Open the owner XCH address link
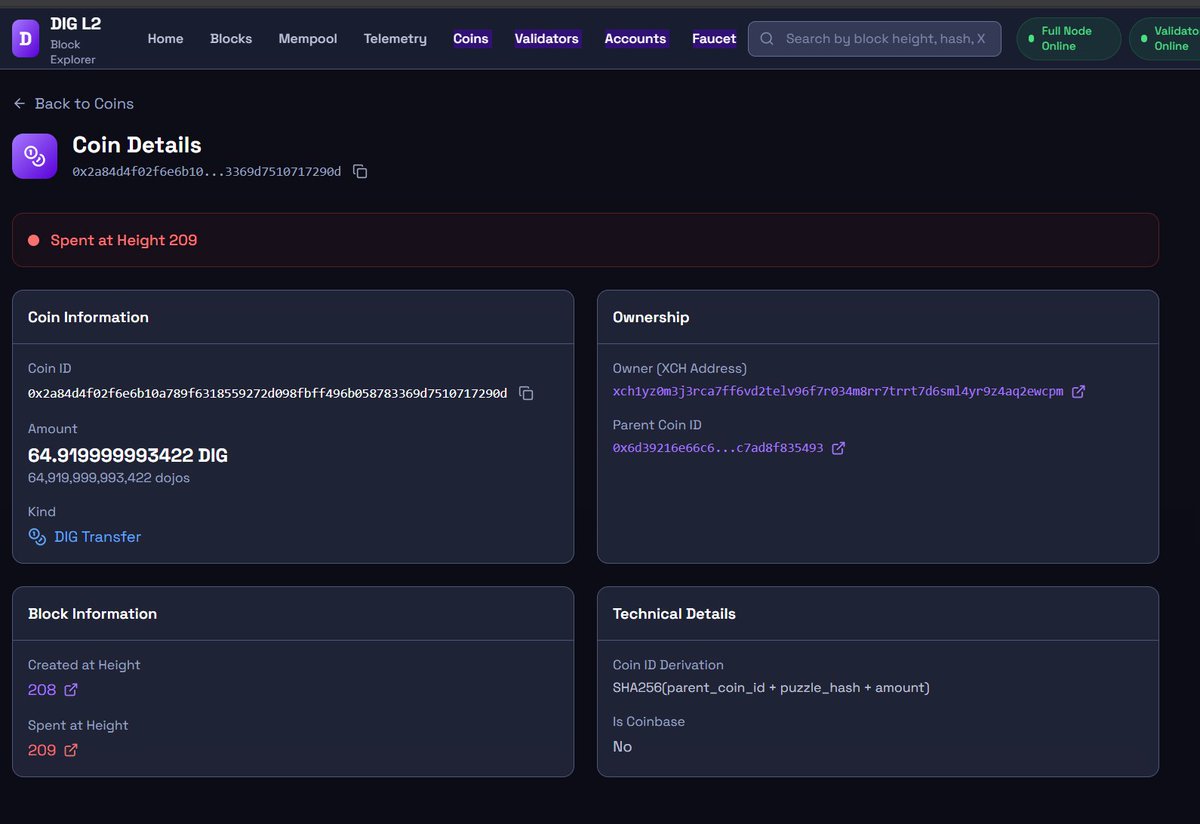 838,391
